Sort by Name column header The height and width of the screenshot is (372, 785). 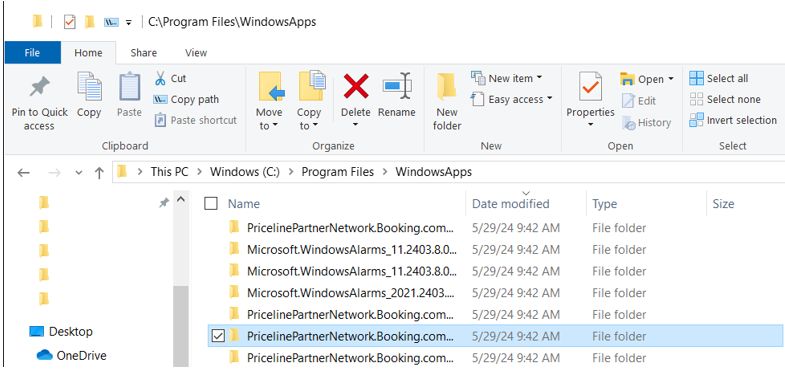pyautogui.click(x=244, y=204)
